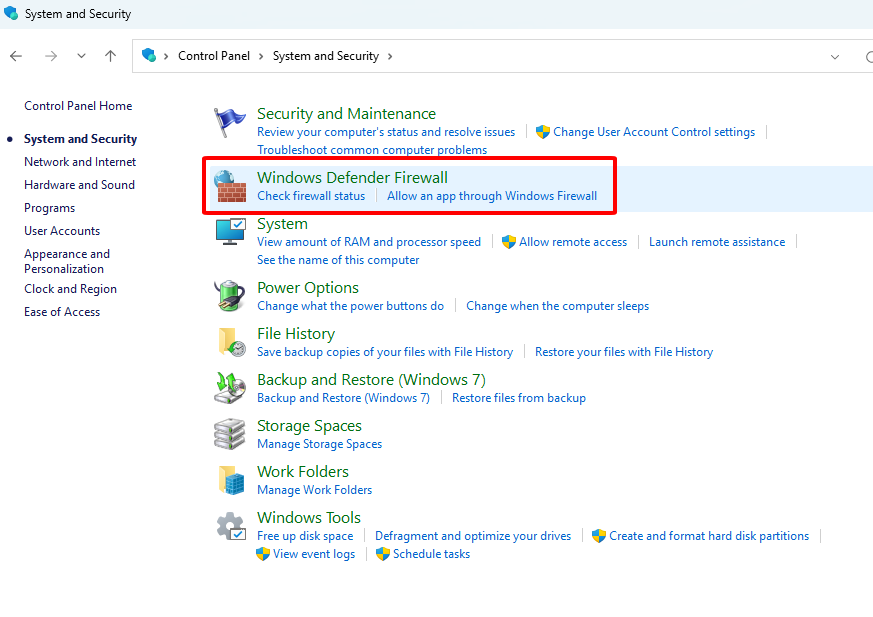Expand chevron before Control Panel breadcrumb
This screenshot has width=873, height=617.
[x=165, y=56]
